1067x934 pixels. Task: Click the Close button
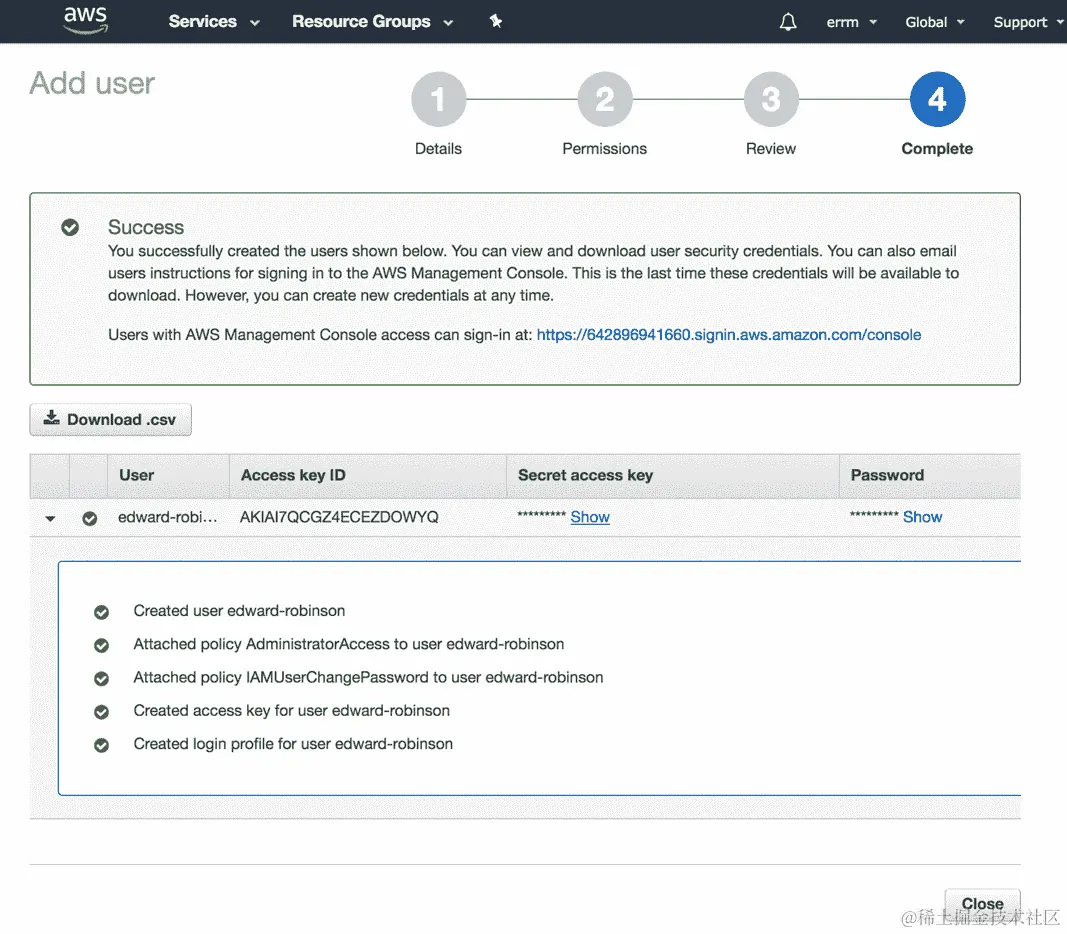pos(982,903)
